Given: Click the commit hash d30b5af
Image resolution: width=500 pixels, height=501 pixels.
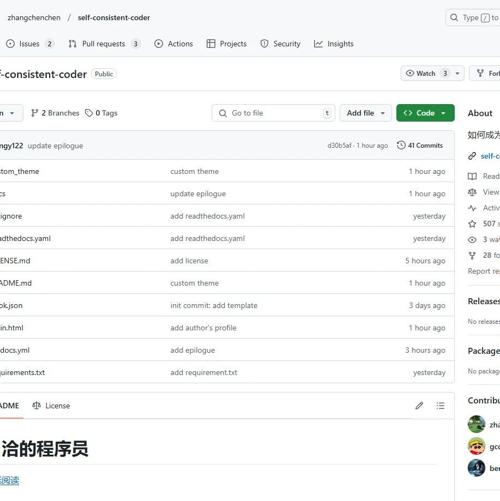Looking at the screenshot, I should point(339,146).
